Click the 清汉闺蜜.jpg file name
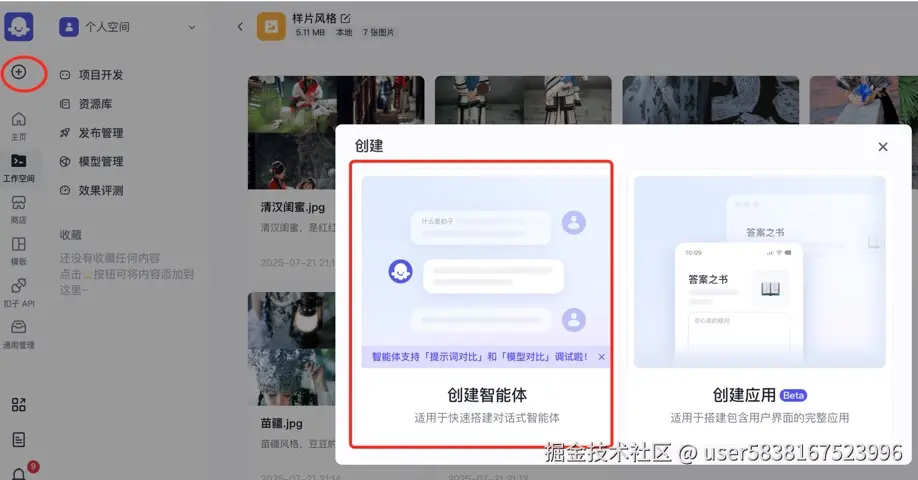Screen dimensions: 918x480 293,207
